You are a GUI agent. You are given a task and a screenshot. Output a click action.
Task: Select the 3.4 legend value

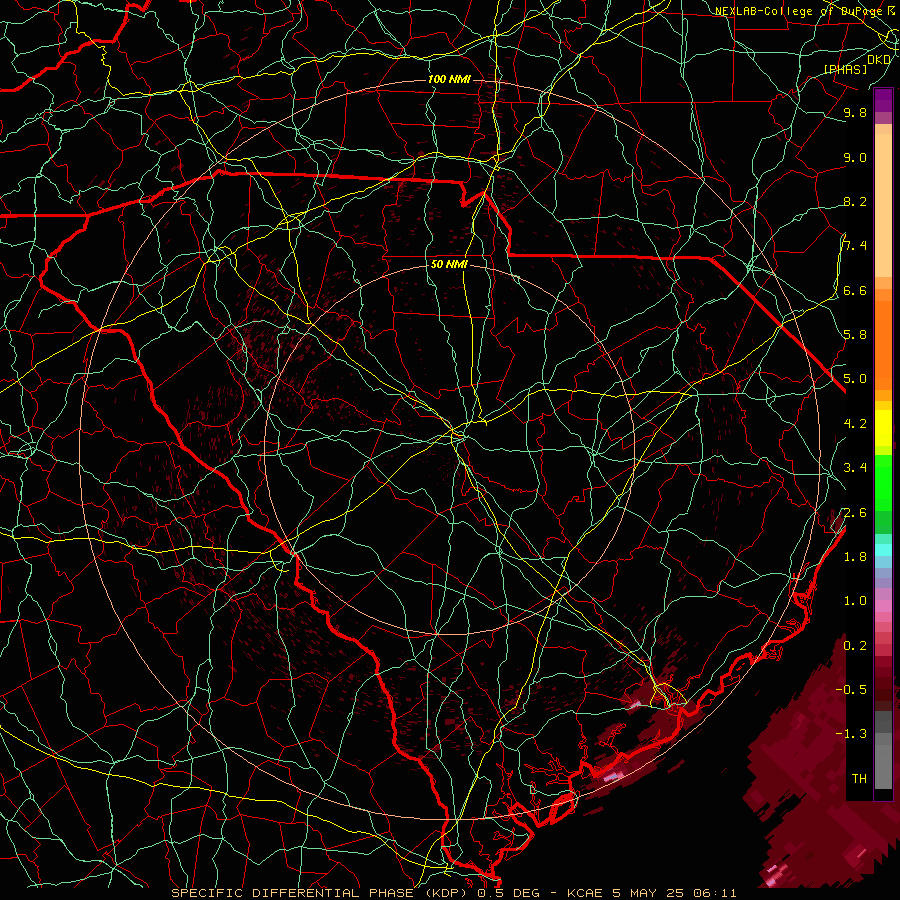[855, 467]
